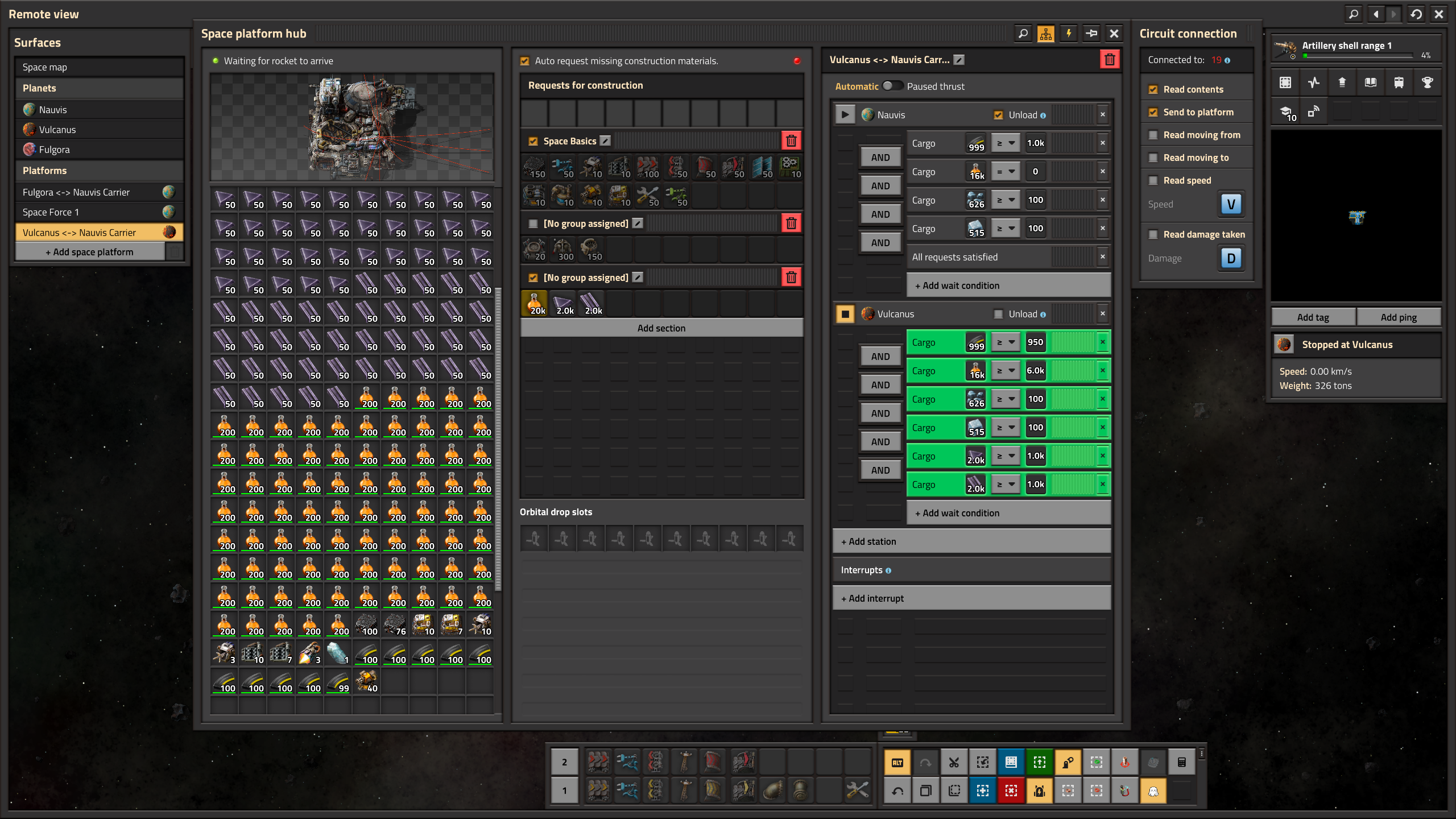Open comparator dropdown for Vulcanus 950 condition

click(1006, 342)
